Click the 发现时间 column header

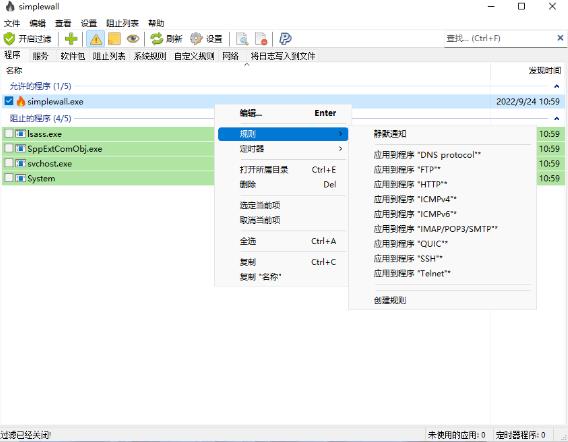coord(545,70)
